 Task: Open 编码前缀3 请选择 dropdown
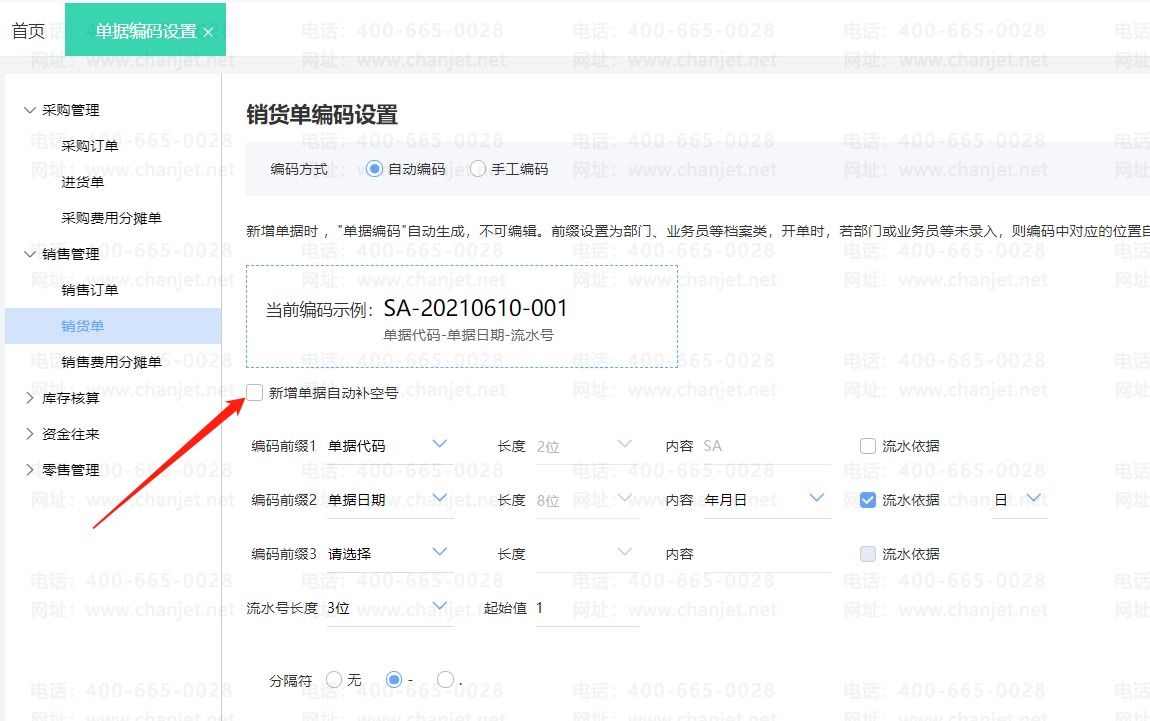[389, 554]
